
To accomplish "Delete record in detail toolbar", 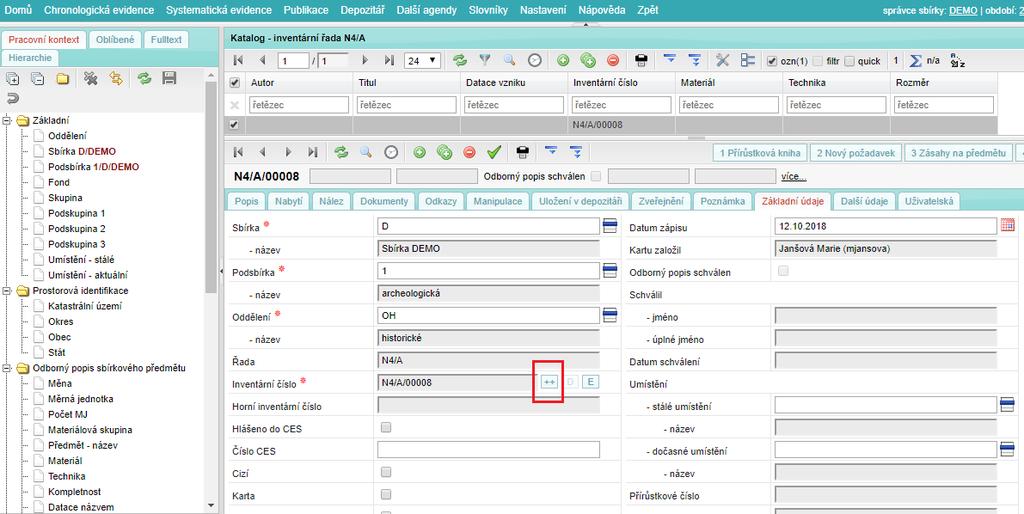I will coord(470,152).
